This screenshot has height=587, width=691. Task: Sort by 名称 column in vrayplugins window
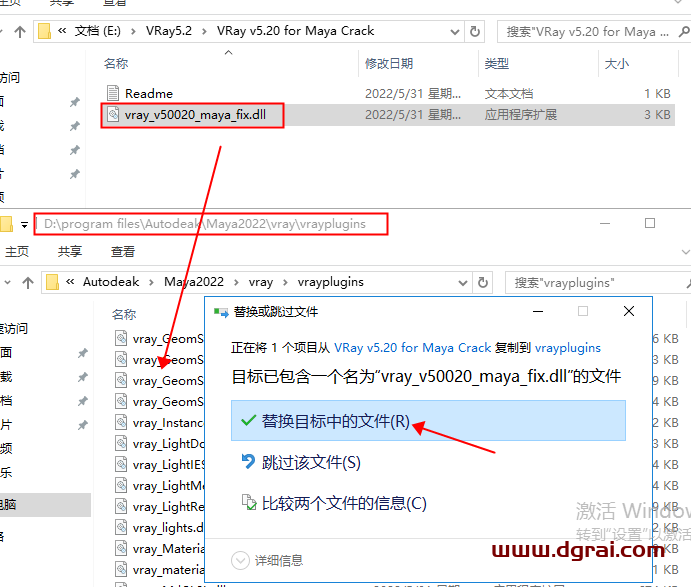(x=124, y=314)
